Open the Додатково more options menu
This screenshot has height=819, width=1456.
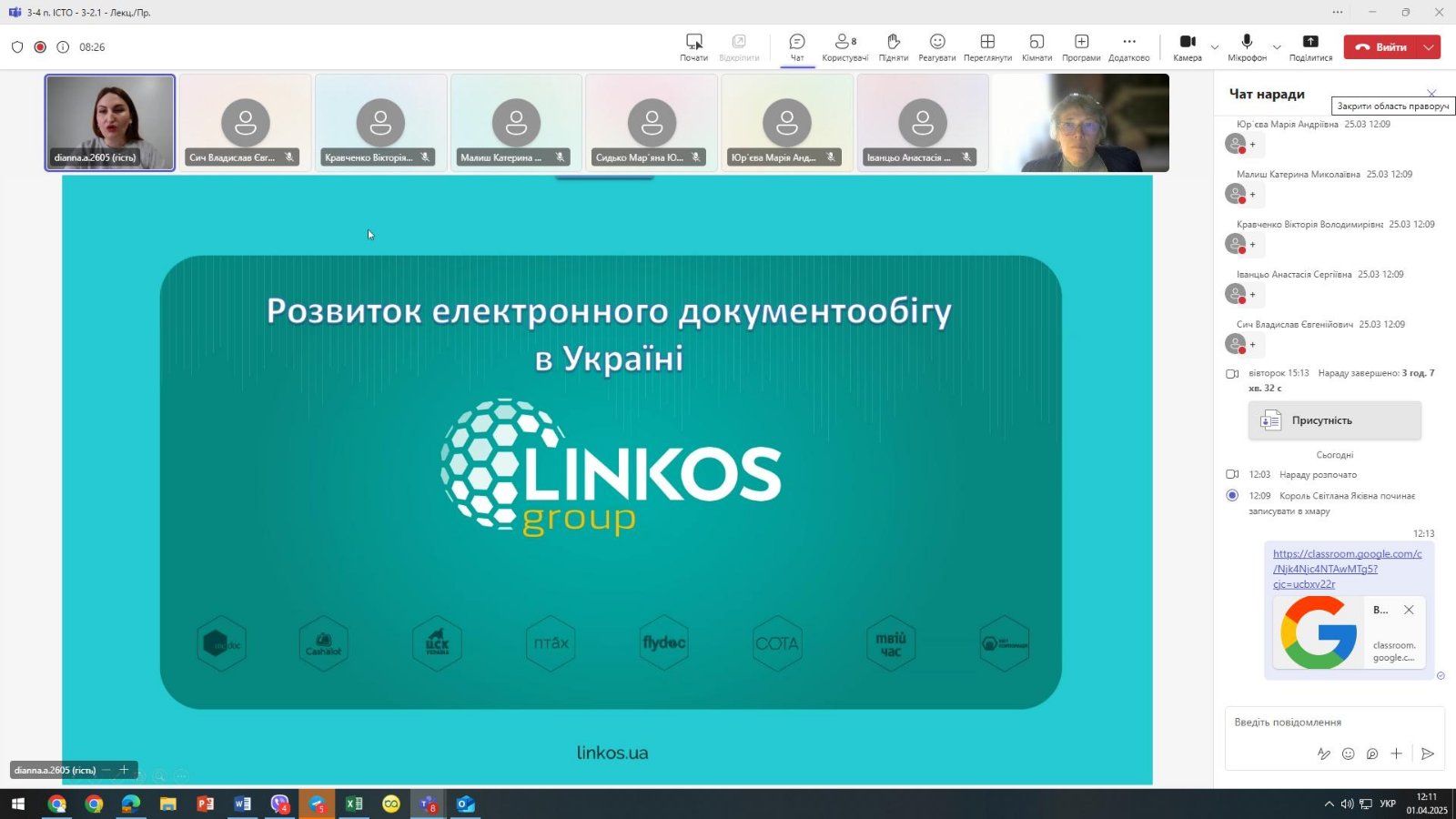1129,47
